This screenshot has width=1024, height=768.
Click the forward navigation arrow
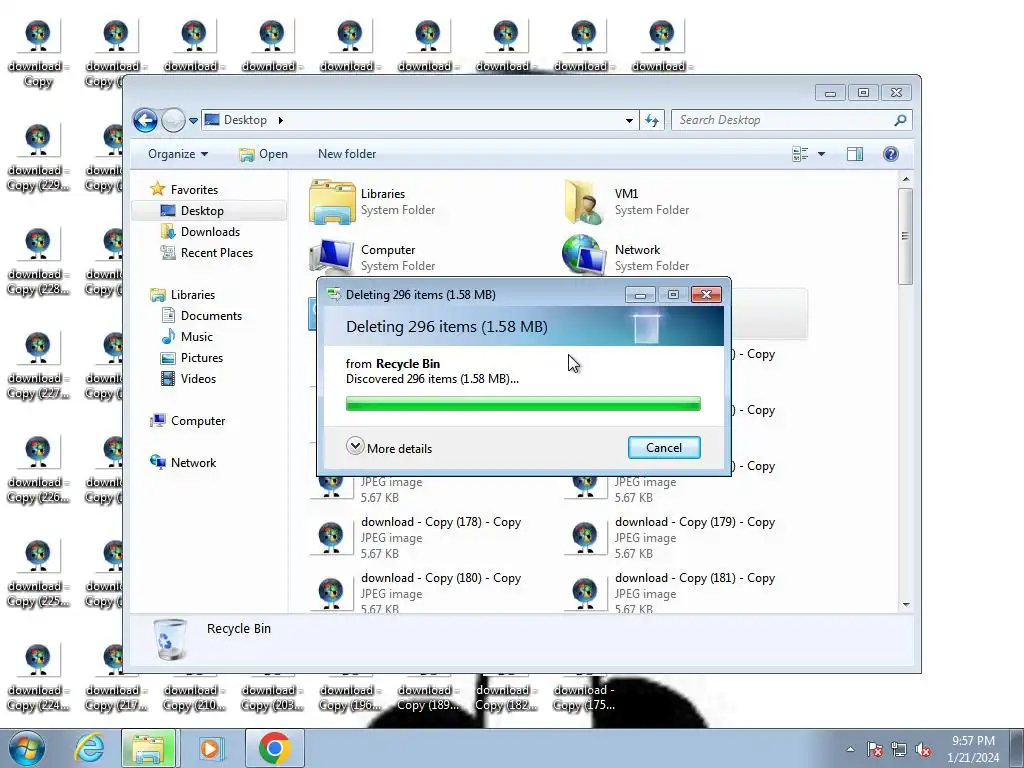point(173,120)
